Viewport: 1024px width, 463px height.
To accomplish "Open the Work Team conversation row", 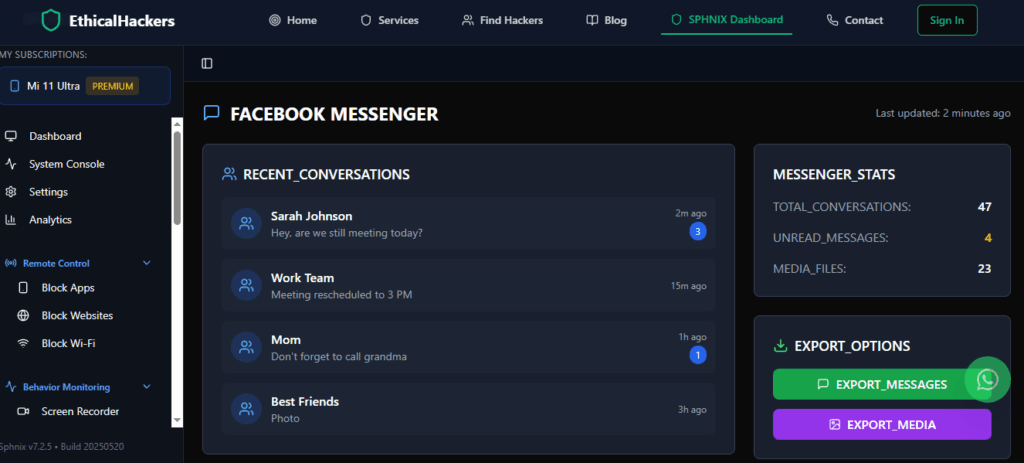I will [x=468, y=285].
